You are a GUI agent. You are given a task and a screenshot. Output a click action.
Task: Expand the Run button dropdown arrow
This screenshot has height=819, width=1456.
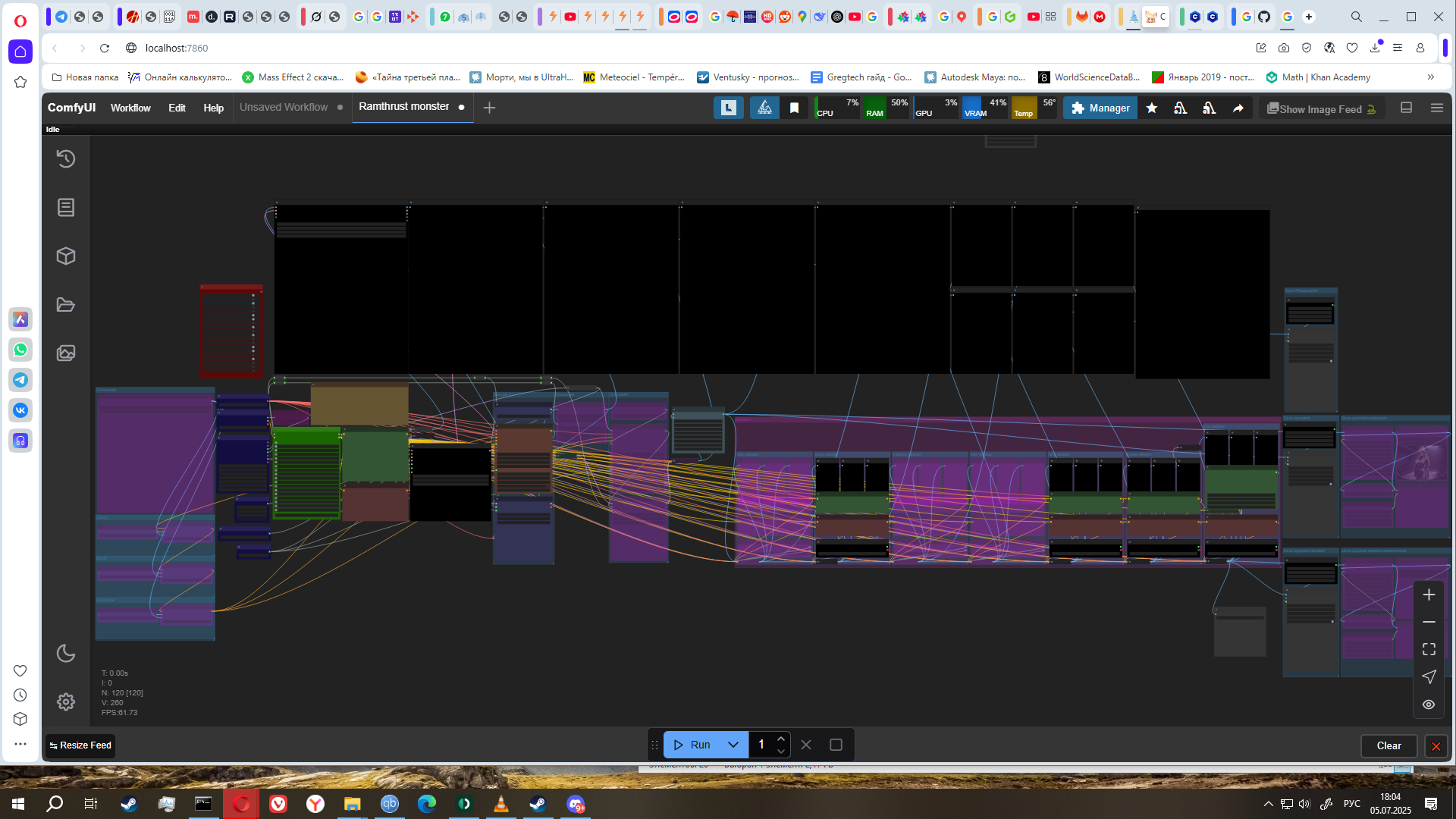pos(733,745)
